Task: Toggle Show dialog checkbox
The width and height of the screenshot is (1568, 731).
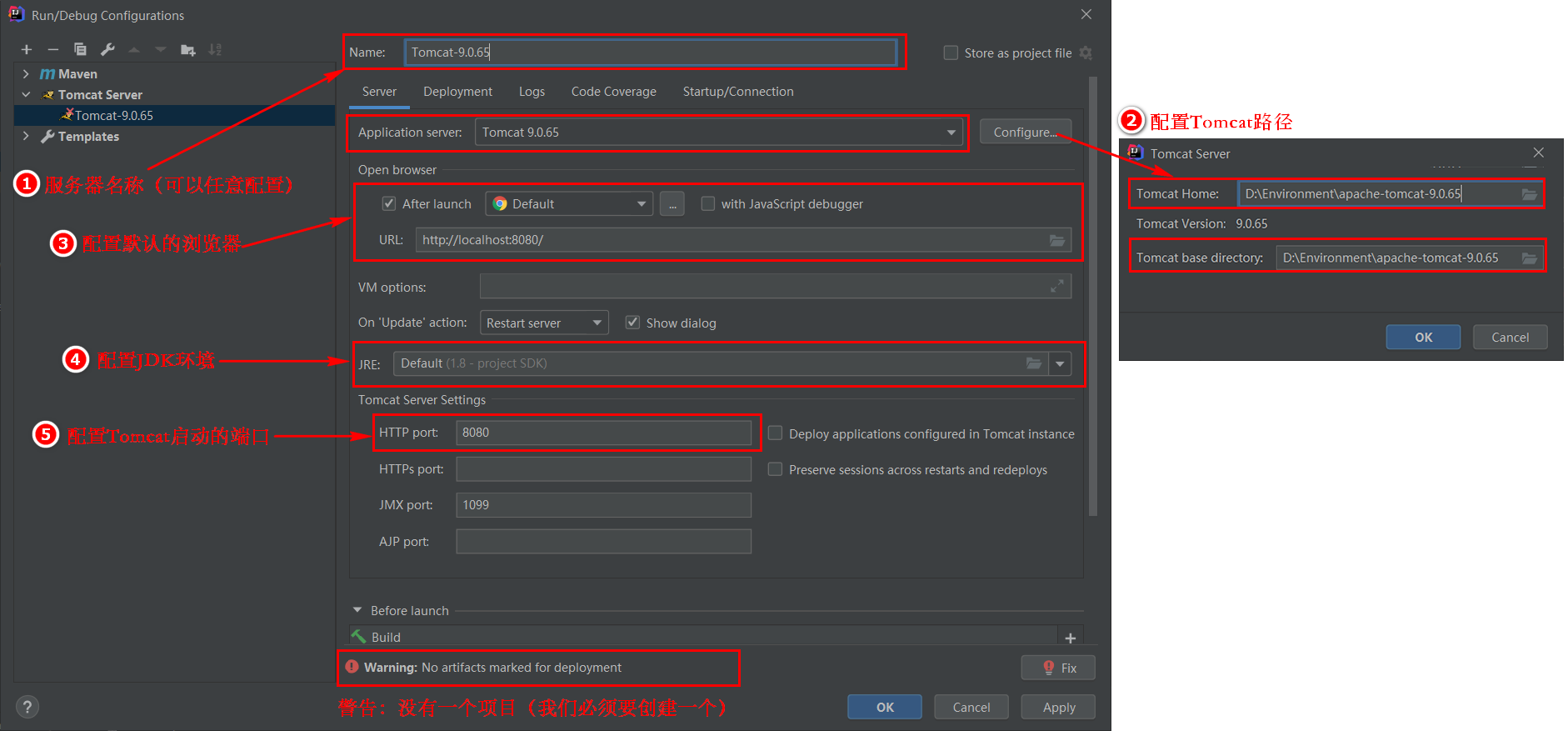Action: (632, 323)
